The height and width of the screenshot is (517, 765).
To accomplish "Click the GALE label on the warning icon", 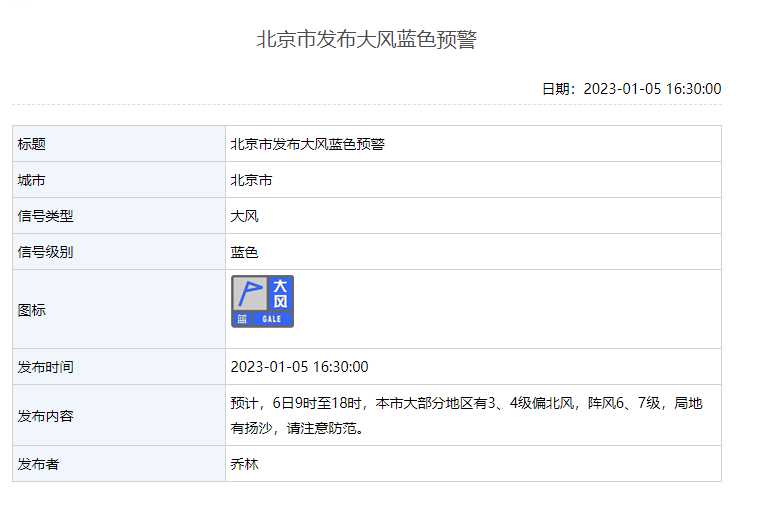I will tap(272, 319).
